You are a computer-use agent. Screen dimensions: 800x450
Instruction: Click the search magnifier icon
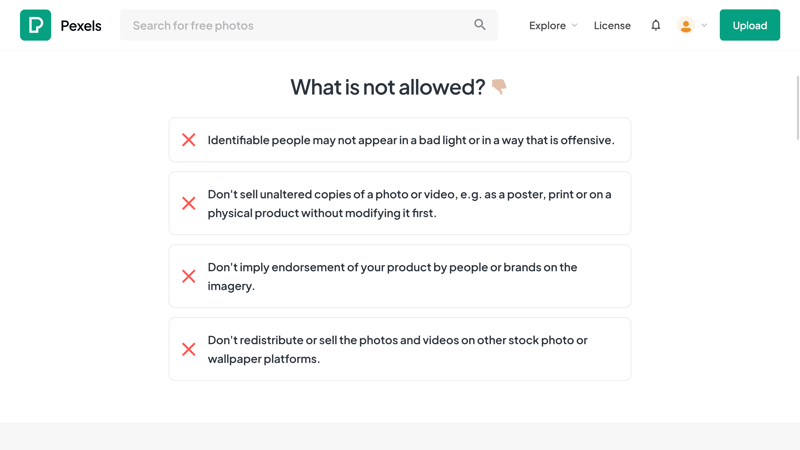coord(480,24)
